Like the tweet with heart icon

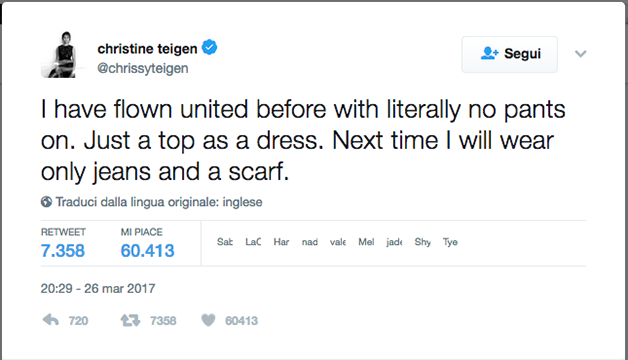[208, 320]
